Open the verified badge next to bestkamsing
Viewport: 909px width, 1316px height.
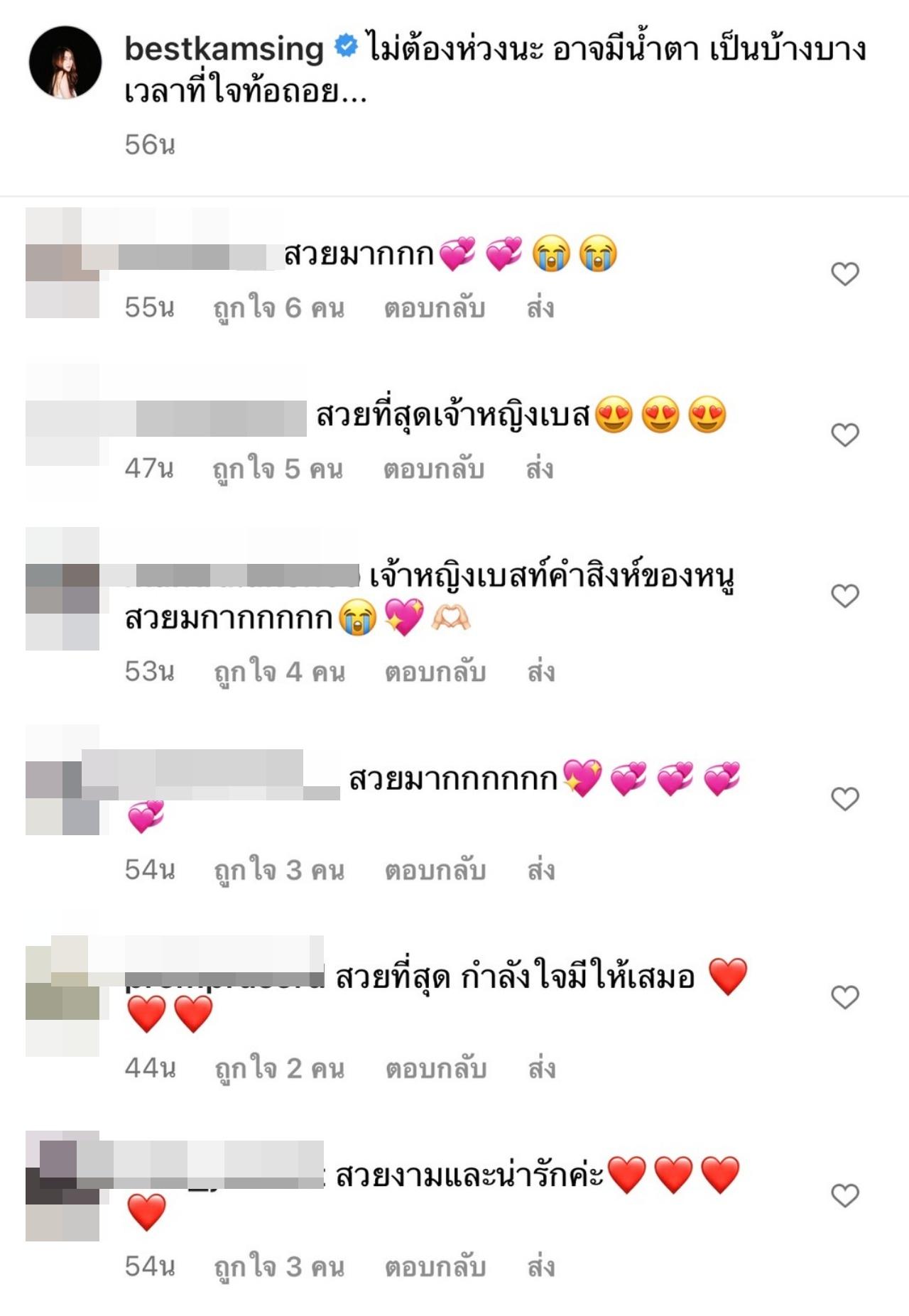click(x=346, y=47)
